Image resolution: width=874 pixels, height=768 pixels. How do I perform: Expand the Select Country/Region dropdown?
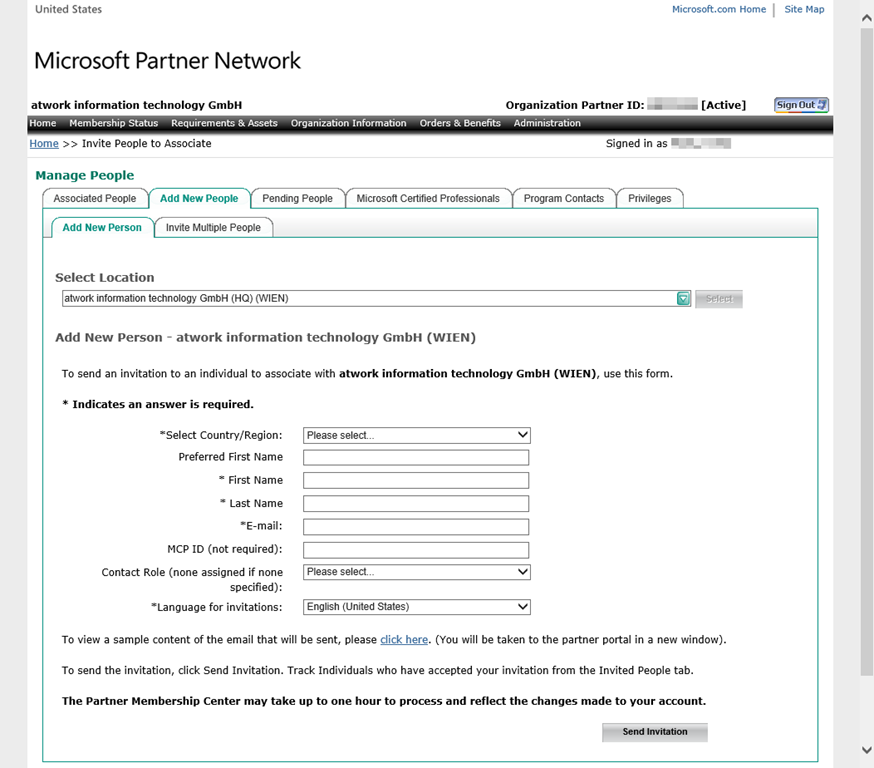(416, 435)
